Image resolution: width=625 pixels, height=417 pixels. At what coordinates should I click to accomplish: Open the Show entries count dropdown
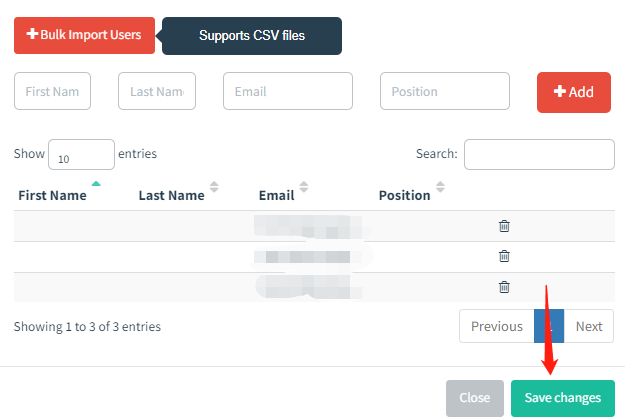(81, 154)
